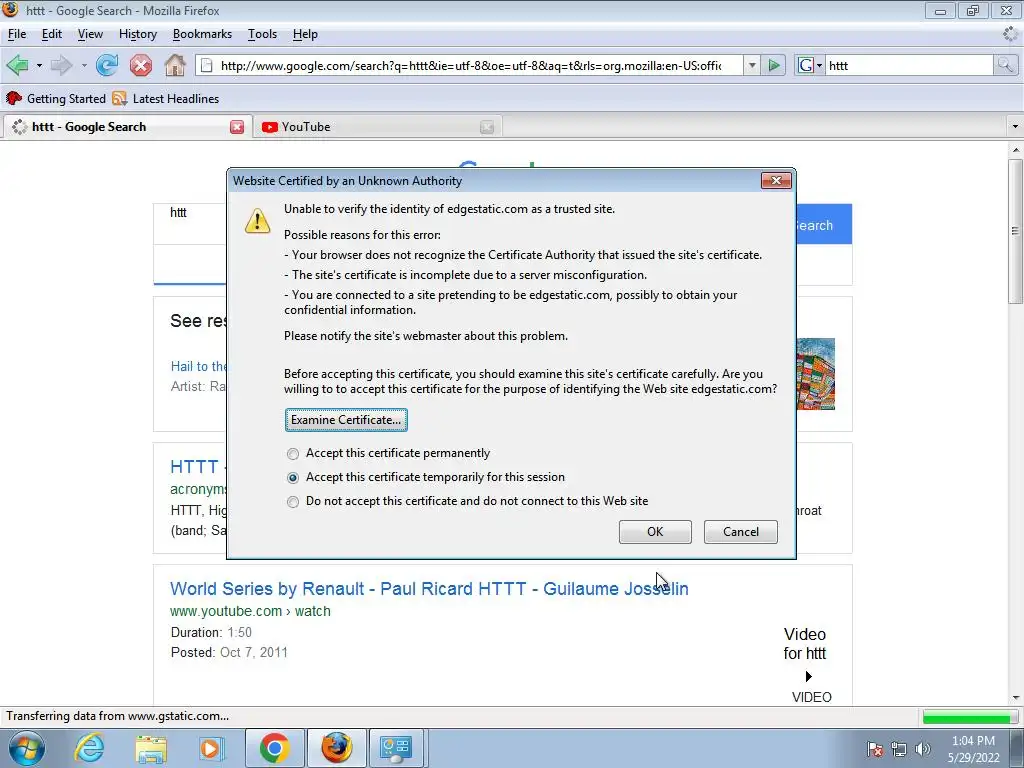Open the Forward button history dropdown

84,65
